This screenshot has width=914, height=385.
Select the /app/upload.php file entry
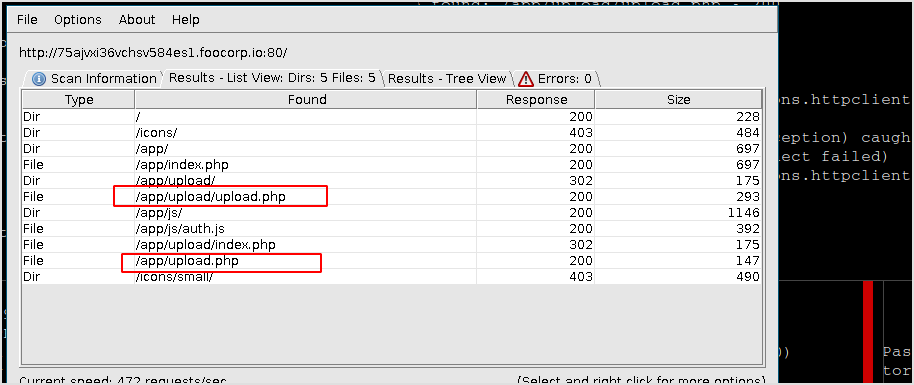(392, 260)
